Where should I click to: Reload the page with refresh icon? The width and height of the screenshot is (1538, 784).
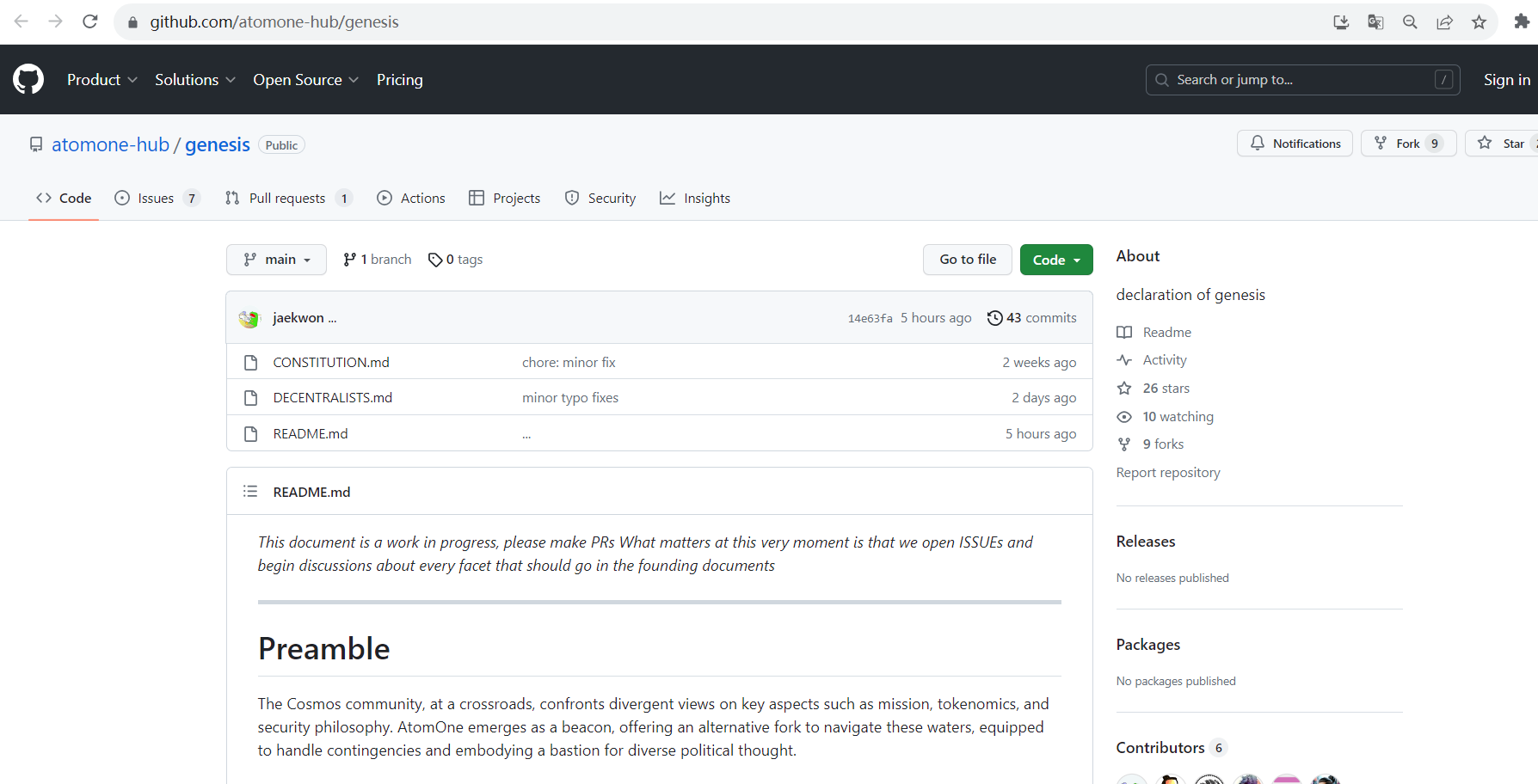click(90, 21)
